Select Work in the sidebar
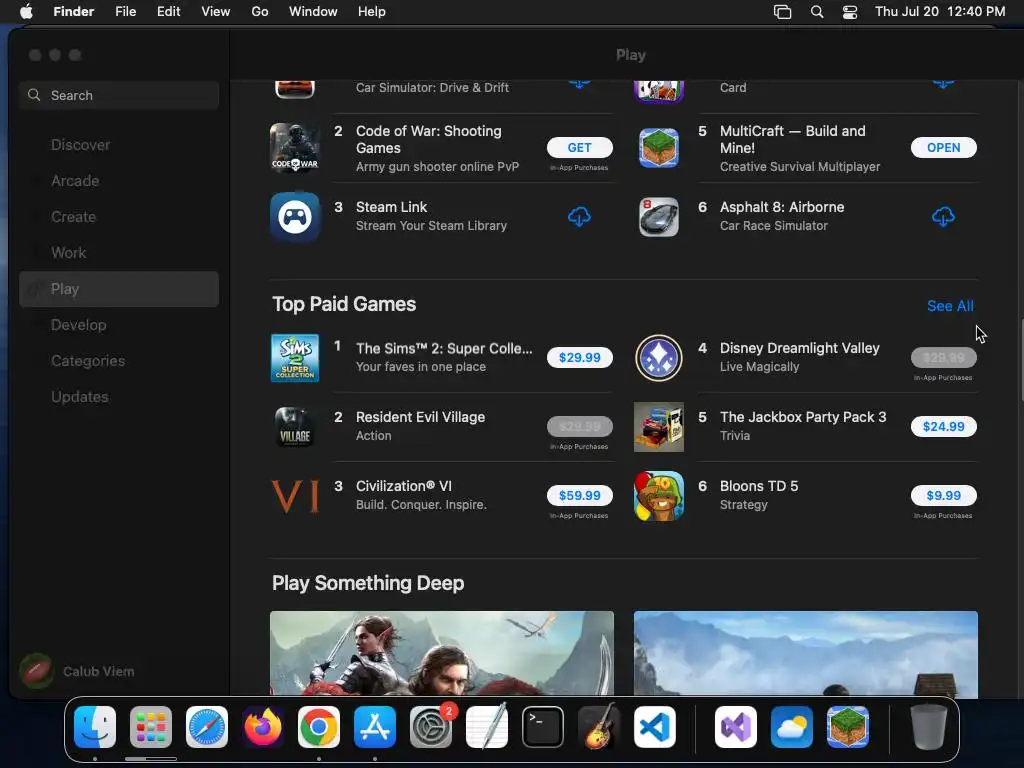 (119, 253)
